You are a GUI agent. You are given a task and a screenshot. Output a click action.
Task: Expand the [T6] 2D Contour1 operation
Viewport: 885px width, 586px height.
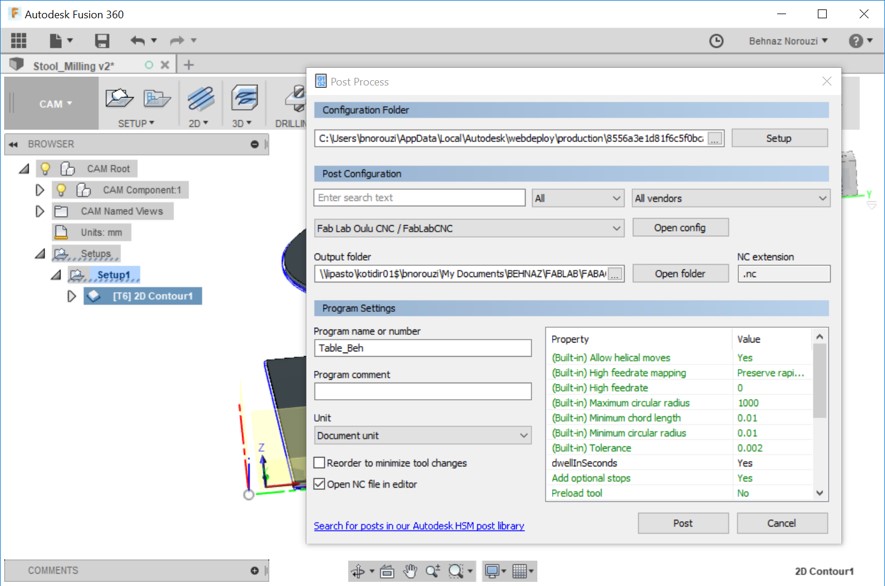click(71, 296)
